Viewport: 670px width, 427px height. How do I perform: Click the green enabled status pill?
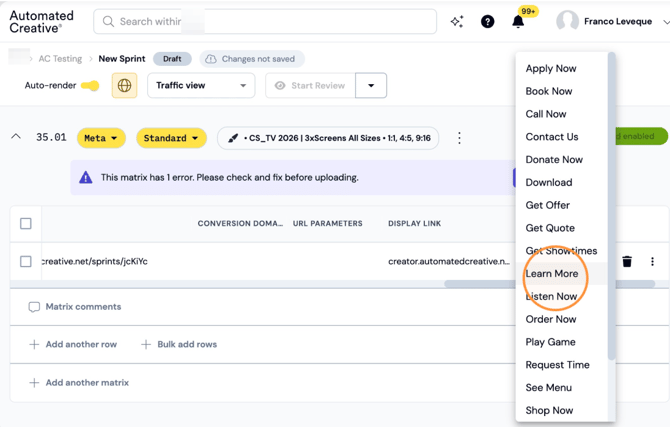641,136
